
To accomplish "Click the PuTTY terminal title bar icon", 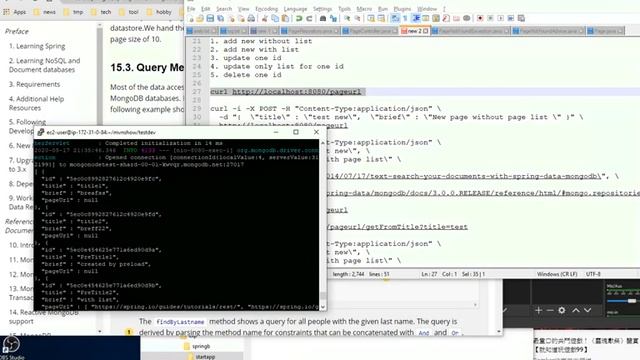I will pos(40,132).
